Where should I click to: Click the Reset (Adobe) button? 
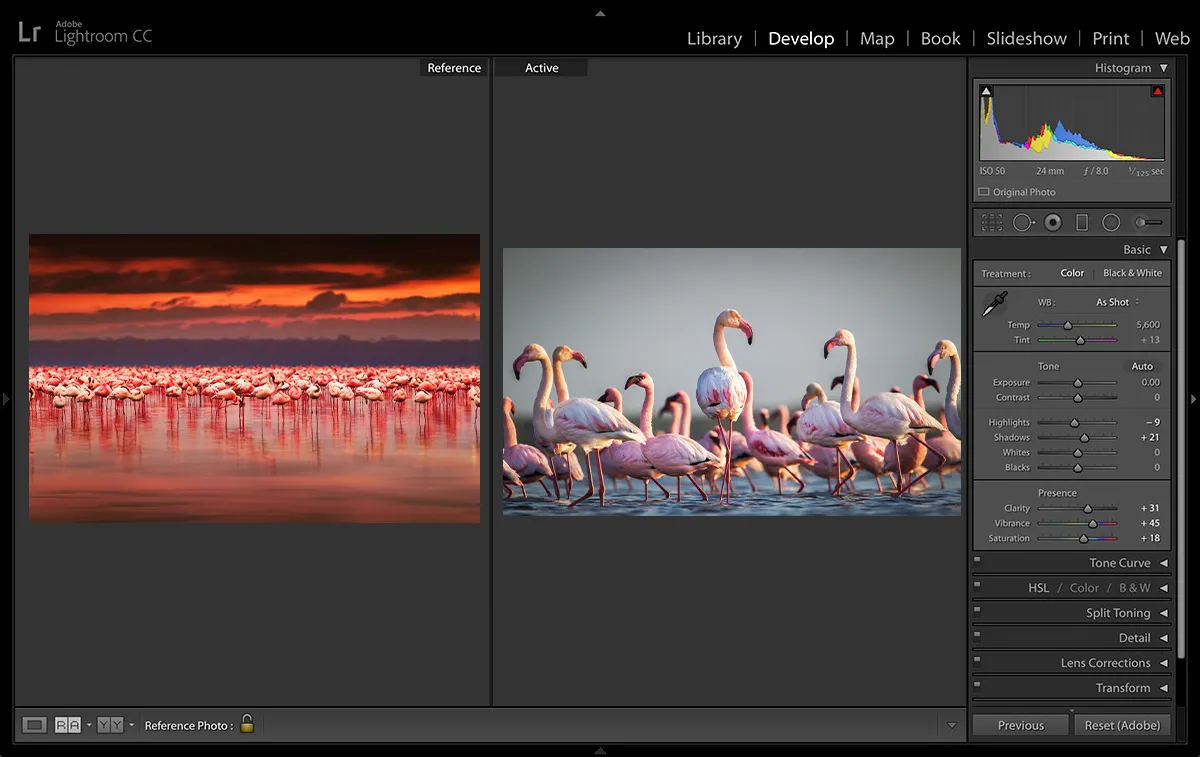[1122, 725]
